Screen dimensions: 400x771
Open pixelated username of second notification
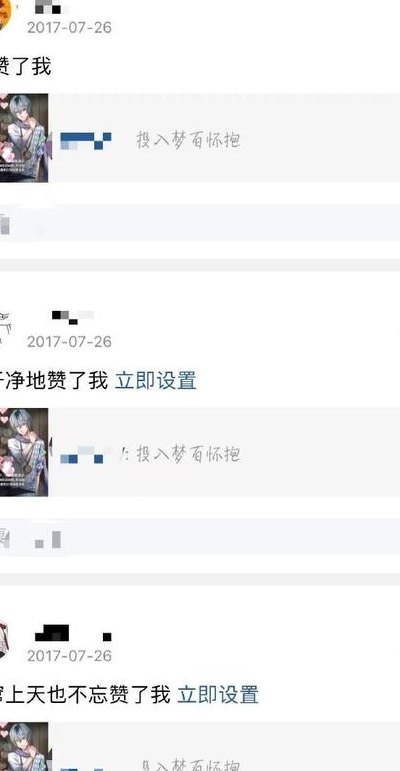(x=73, y=317)
